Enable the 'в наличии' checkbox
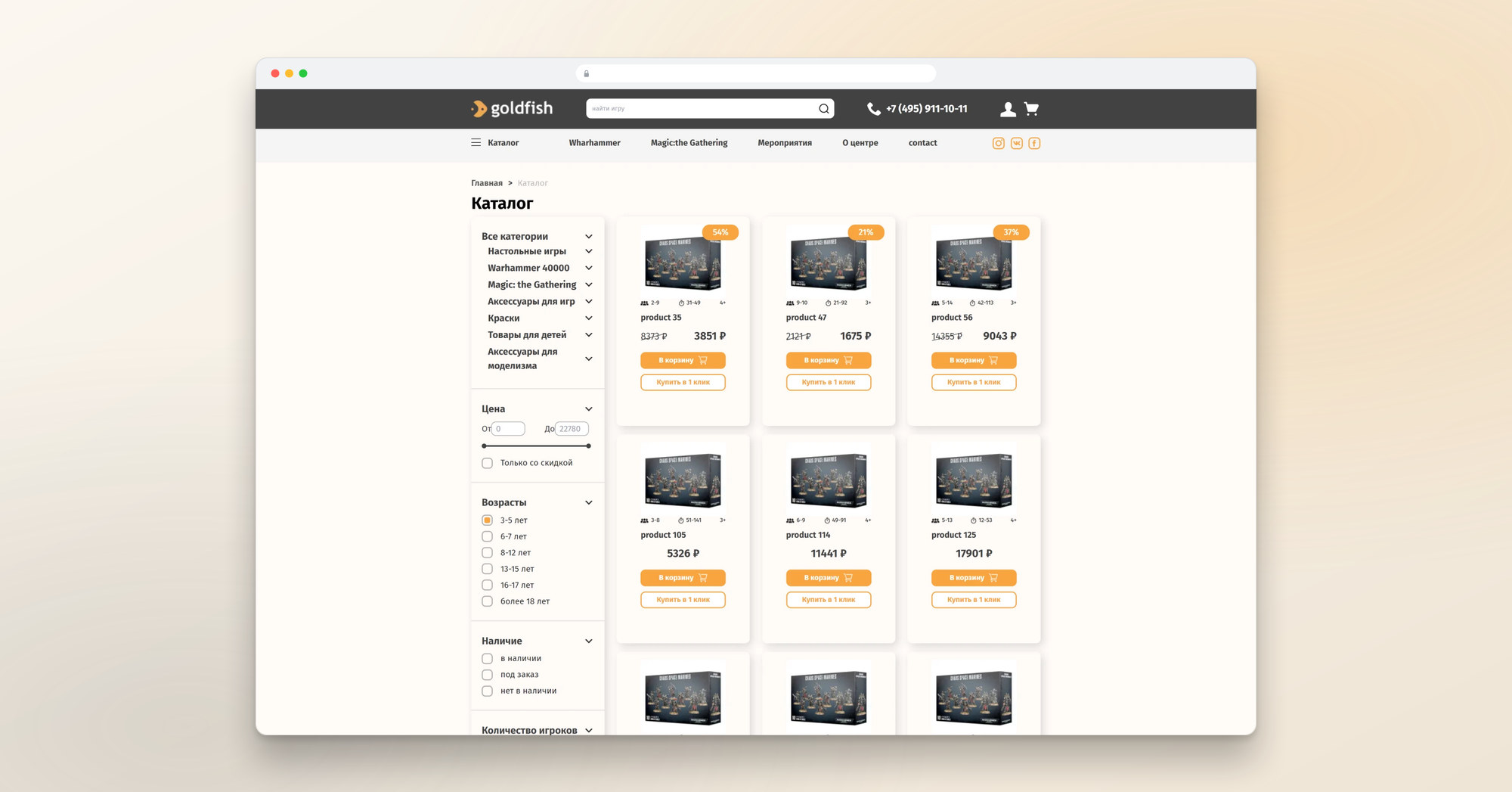The height and width of the screenshot is (792, 1512). (487, 659)
